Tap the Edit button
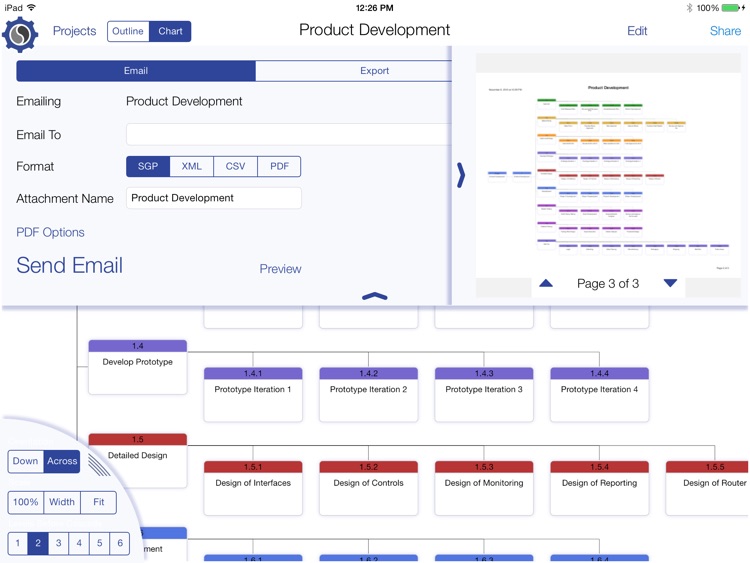This screenshot has height=563, width=750. [637, 31]
